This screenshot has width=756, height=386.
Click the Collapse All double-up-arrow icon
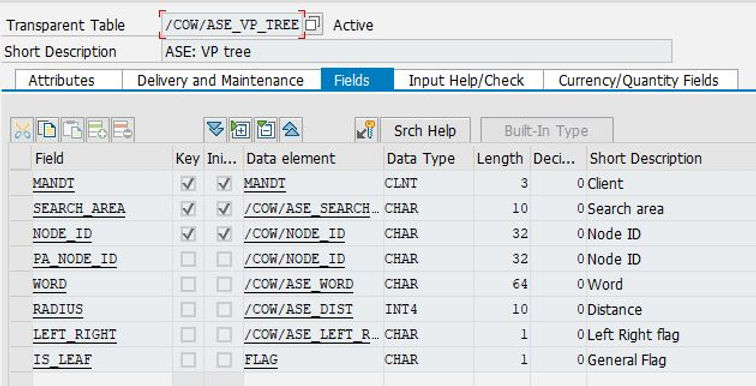click(291, 130)
